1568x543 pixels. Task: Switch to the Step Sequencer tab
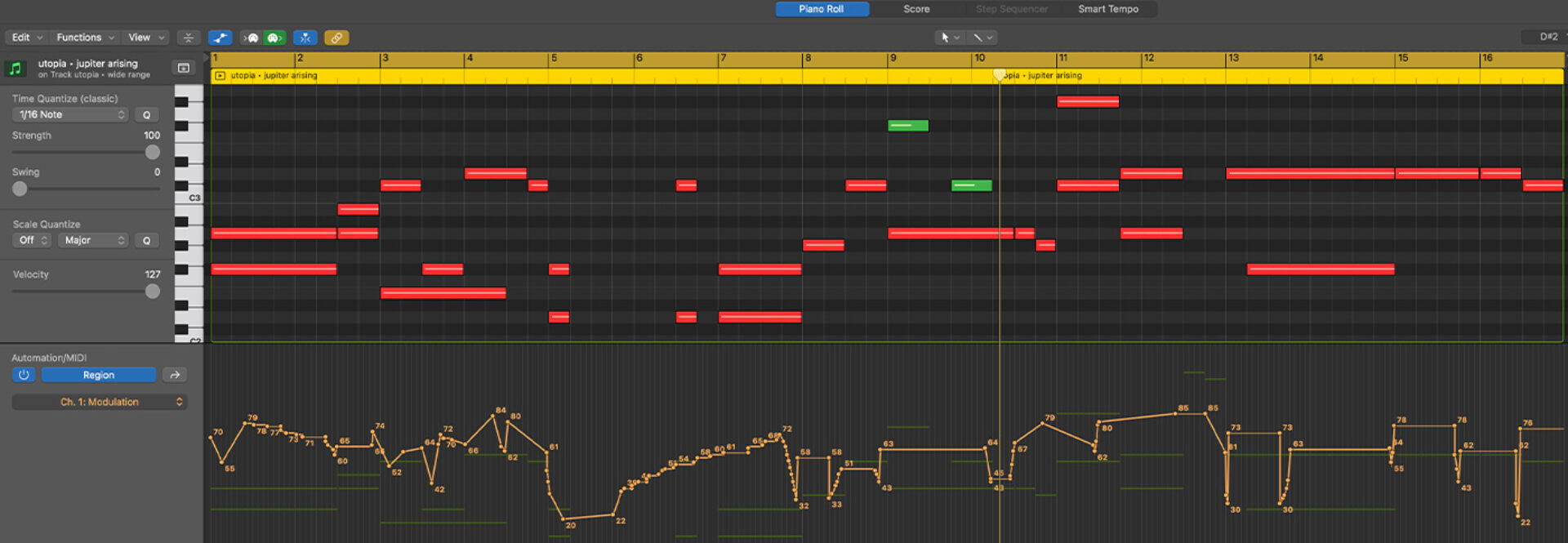point(1012,9)
